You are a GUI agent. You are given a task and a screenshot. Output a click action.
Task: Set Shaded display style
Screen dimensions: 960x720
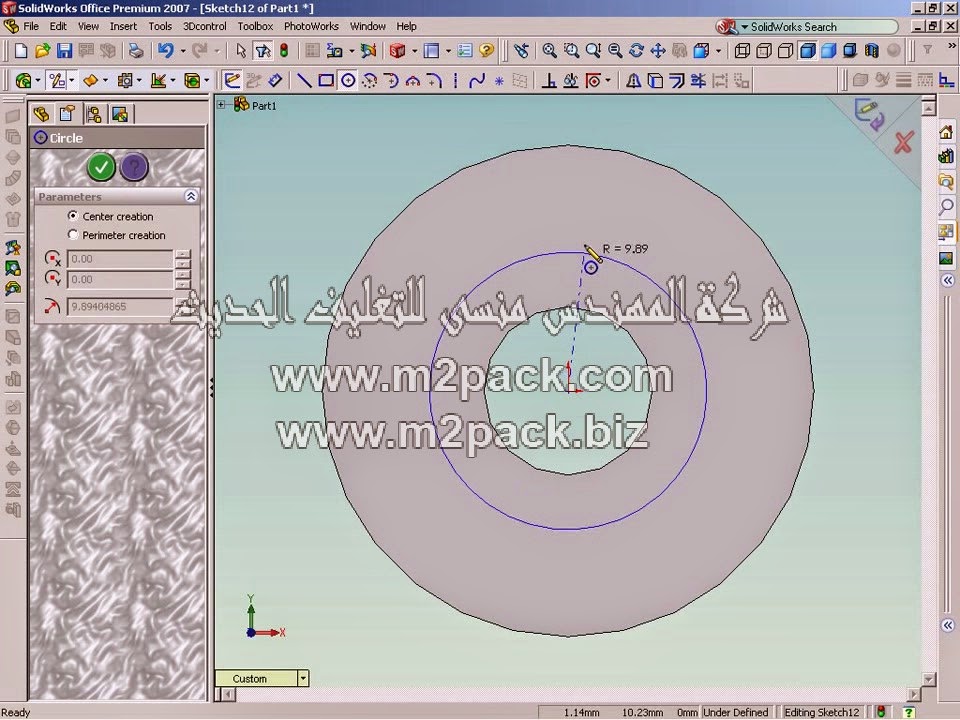(828, 51)
